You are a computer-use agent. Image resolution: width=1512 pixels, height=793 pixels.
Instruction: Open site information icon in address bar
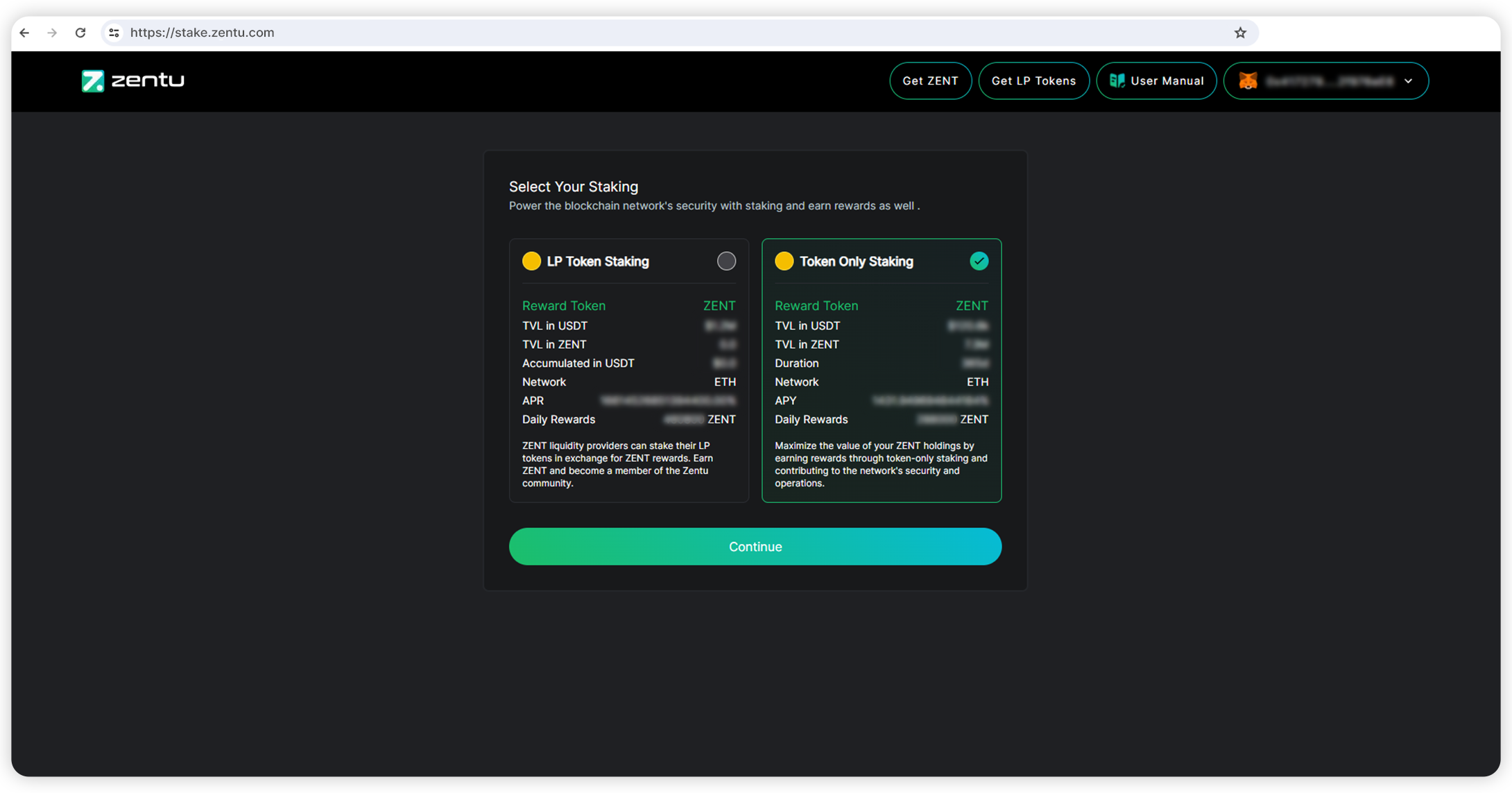point(114,33)
